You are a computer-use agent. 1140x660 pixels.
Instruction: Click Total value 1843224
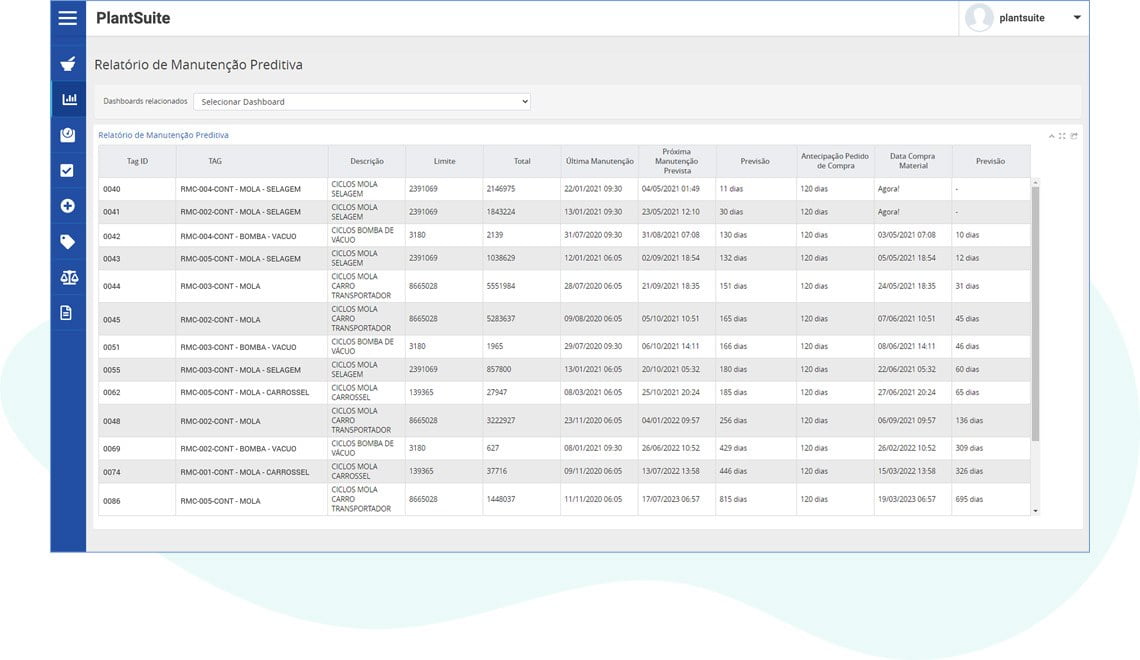501,212
